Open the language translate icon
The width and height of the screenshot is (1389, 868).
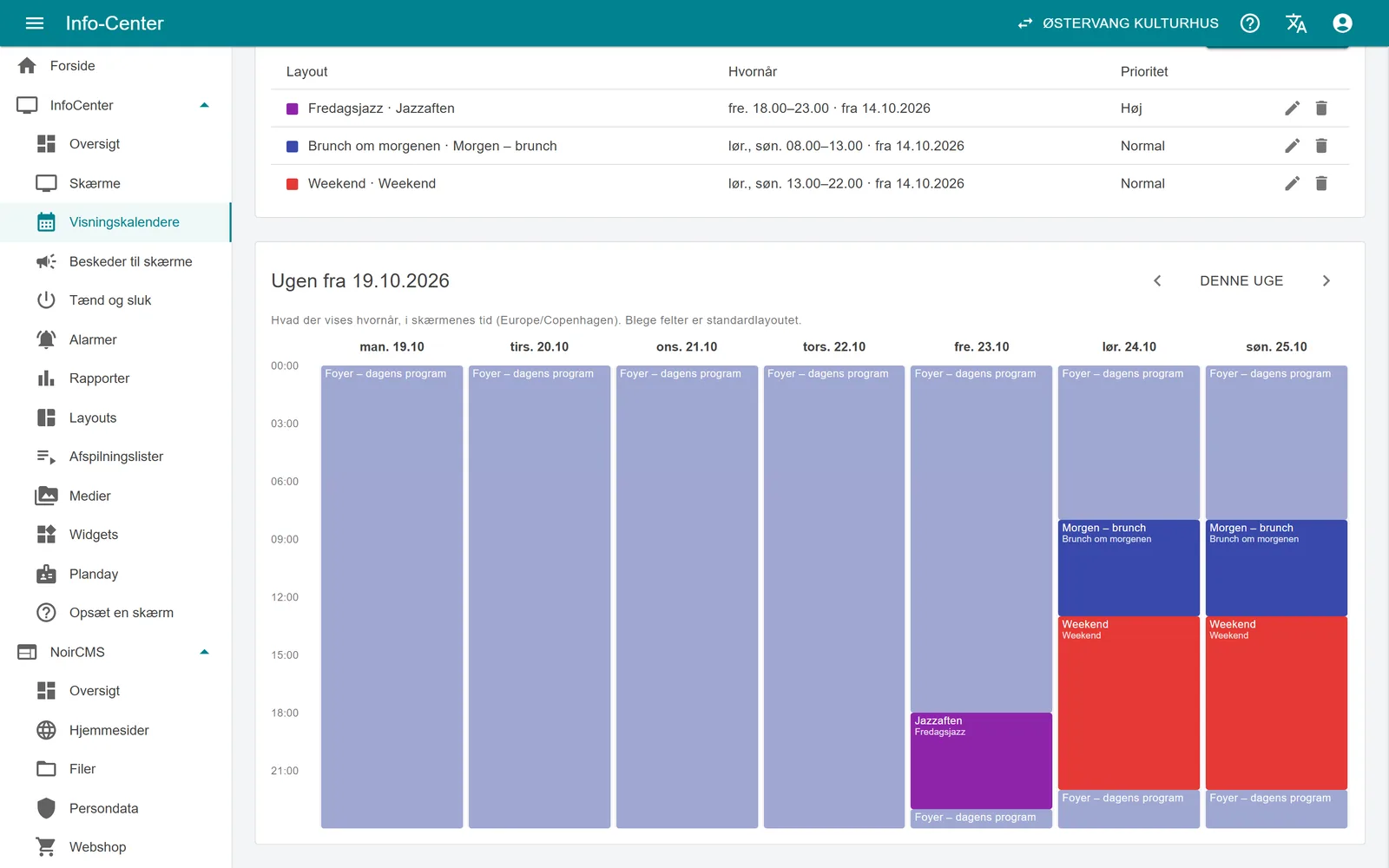[x=1296, y=23]
